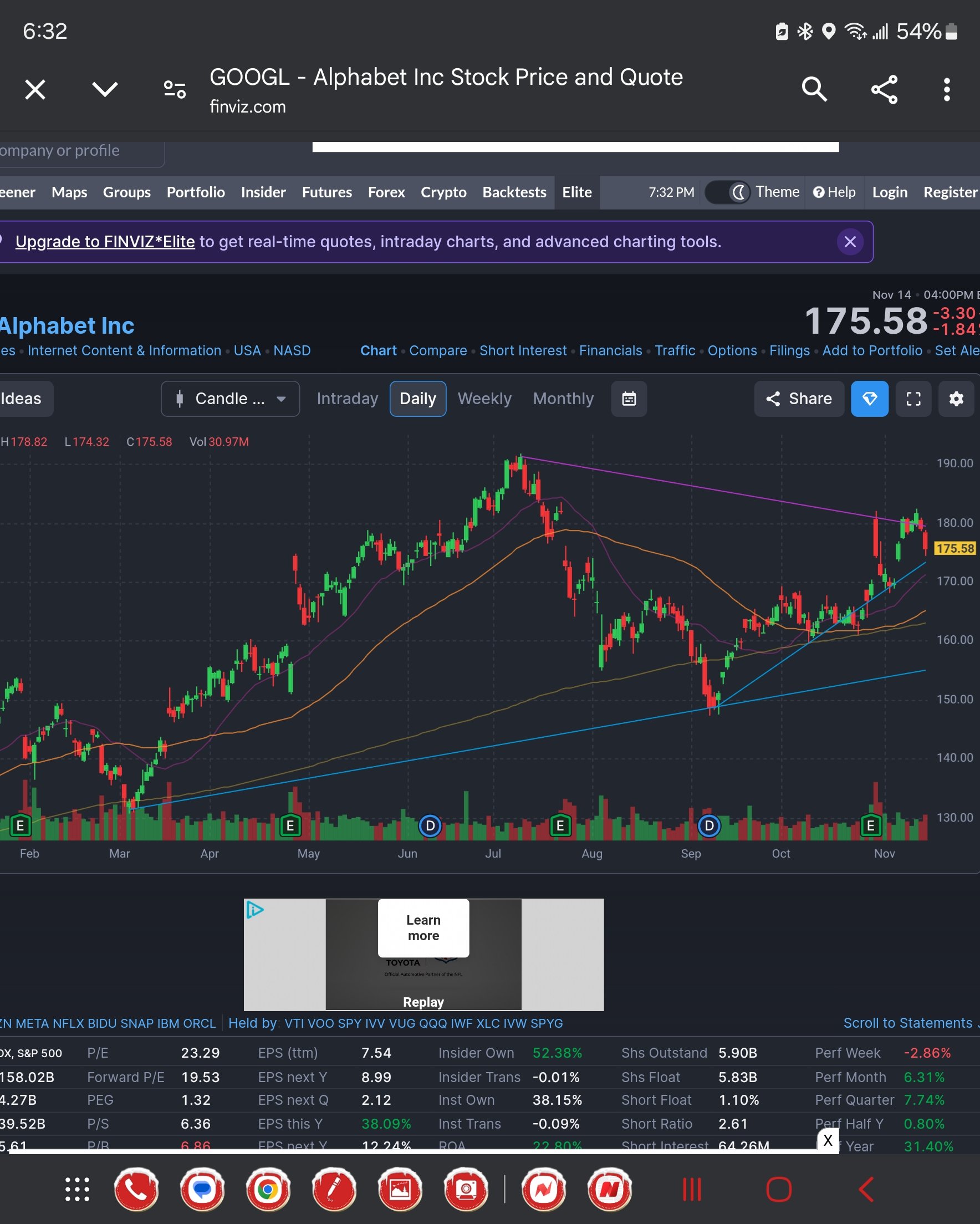Click the earnings E marker near August
980x1224 pixels.
tap(560, 825)
